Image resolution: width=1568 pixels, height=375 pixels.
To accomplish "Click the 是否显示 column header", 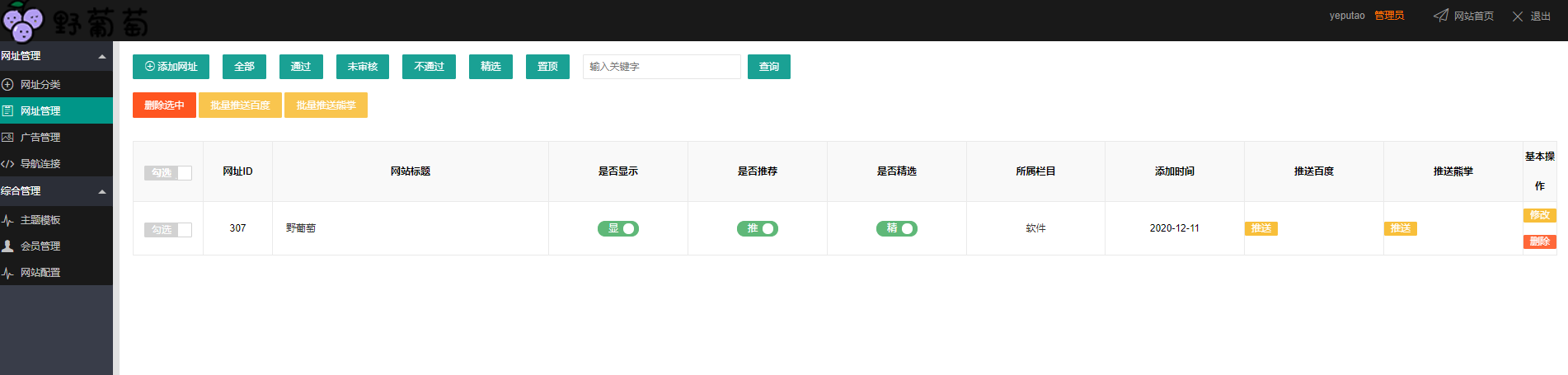I will [x=618, y=171].
